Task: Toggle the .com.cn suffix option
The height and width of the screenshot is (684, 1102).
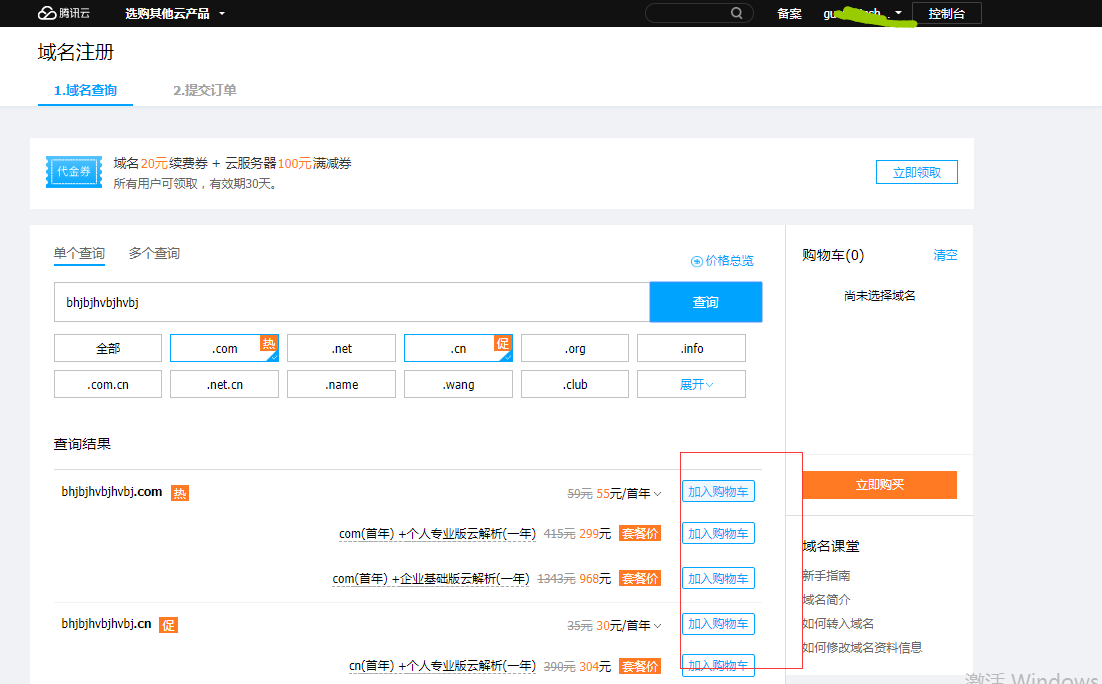Action: point(108,385)
